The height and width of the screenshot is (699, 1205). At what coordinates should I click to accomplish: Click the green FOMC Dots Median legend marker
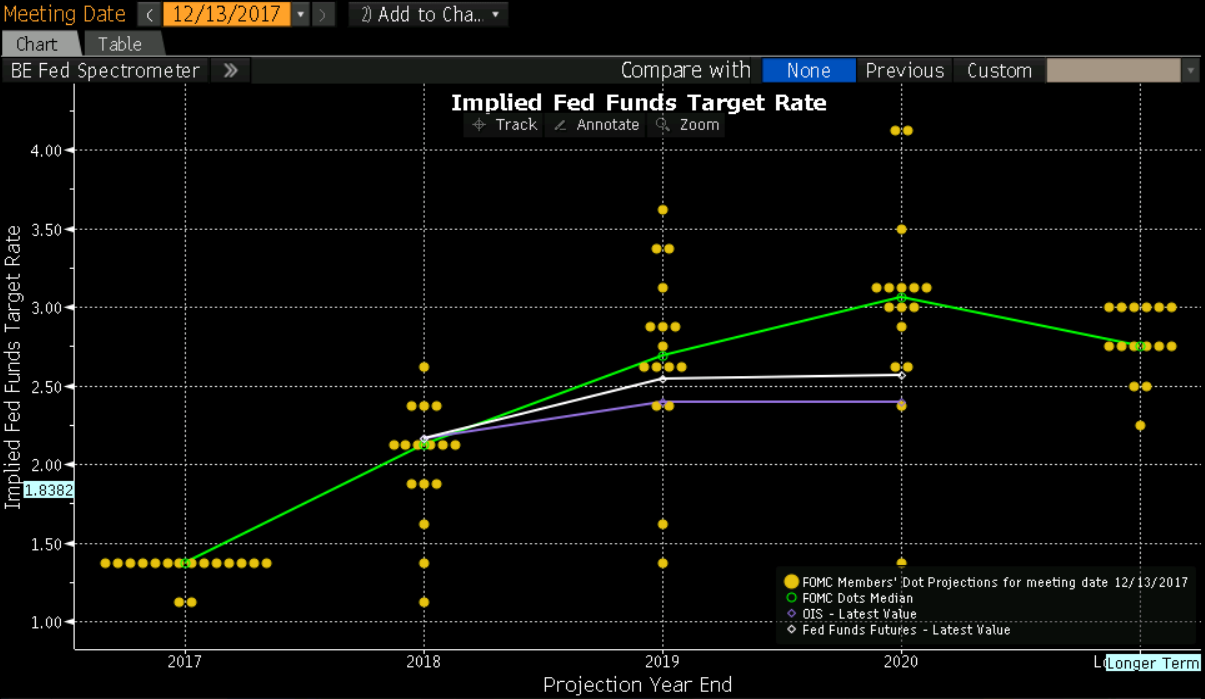coord(792,598)
